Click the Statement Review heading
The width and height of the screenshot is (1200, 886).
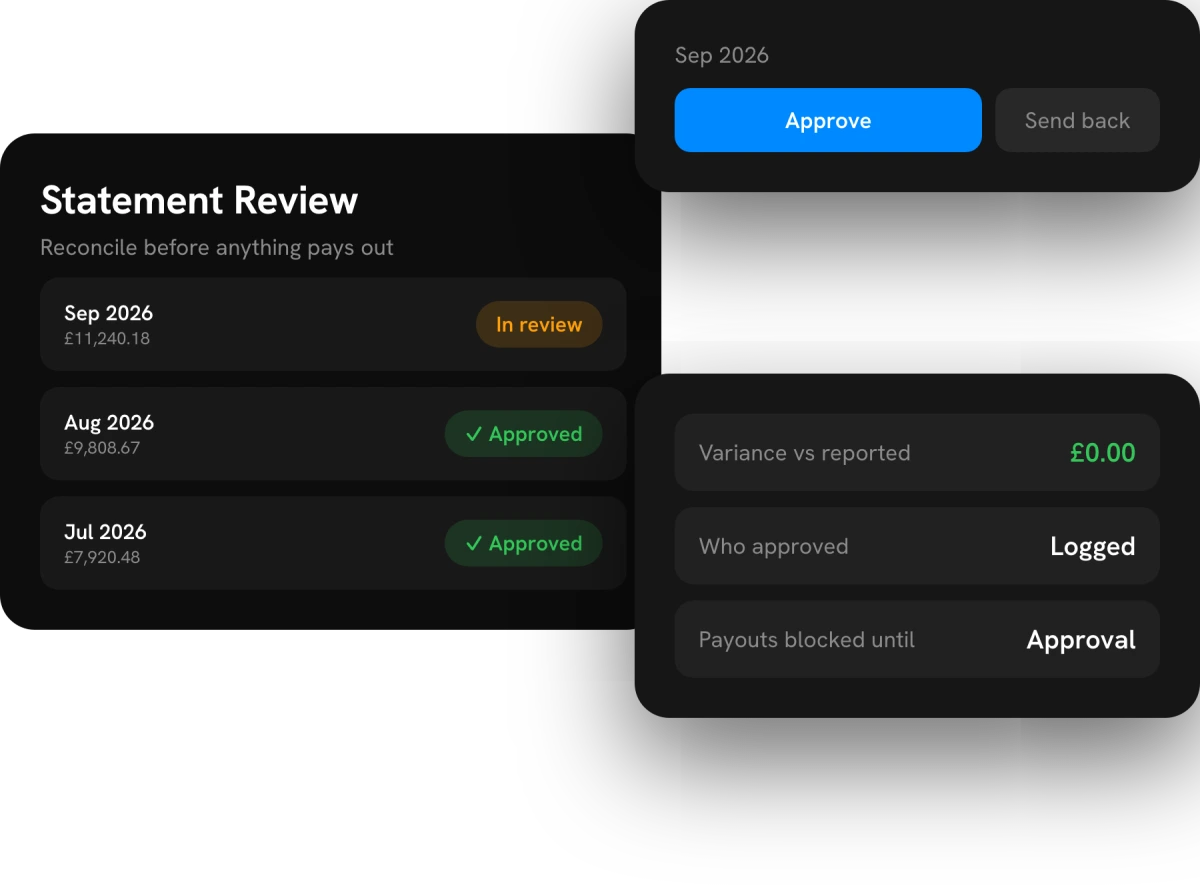199,200
